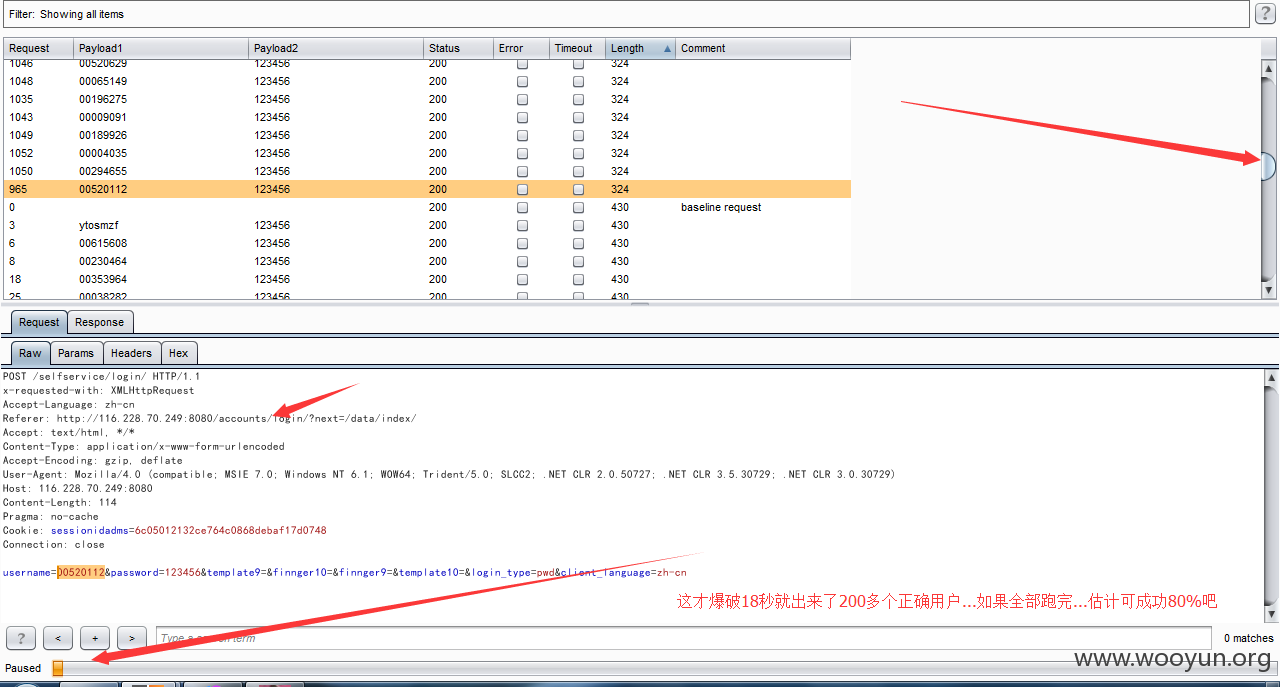Screen dimensions: 1280x687
Task: Sort by the Payload1 column header
Action: pyautogui.click(x=161, y=48)
